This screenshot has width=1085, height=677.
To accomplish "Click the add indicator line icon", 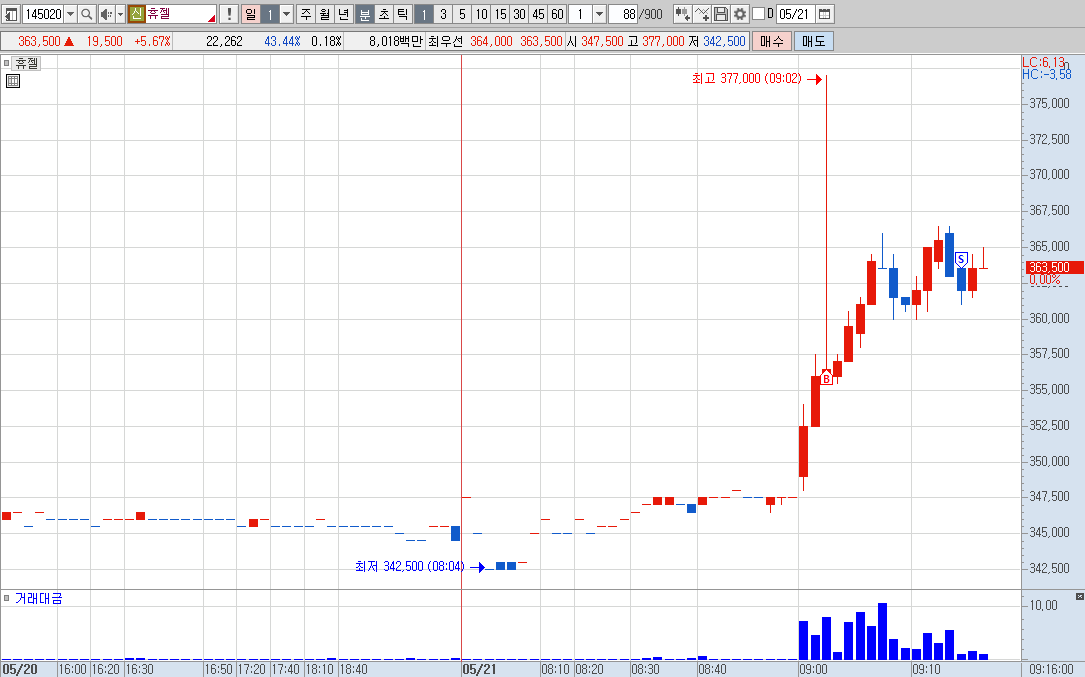I will pos(702,14).
